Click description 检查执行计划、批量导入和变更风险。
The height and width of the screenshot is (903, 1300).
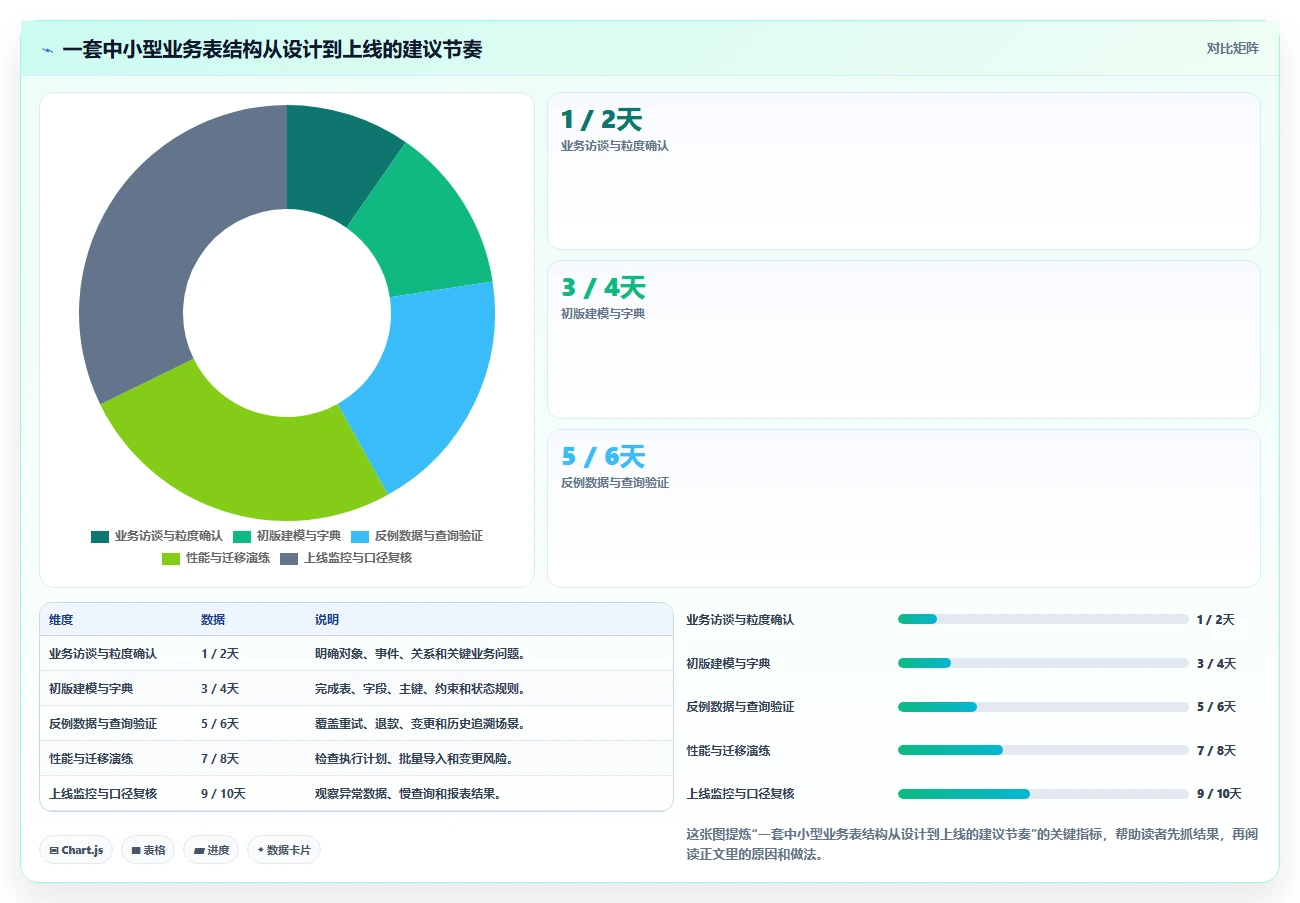(415, 759)
